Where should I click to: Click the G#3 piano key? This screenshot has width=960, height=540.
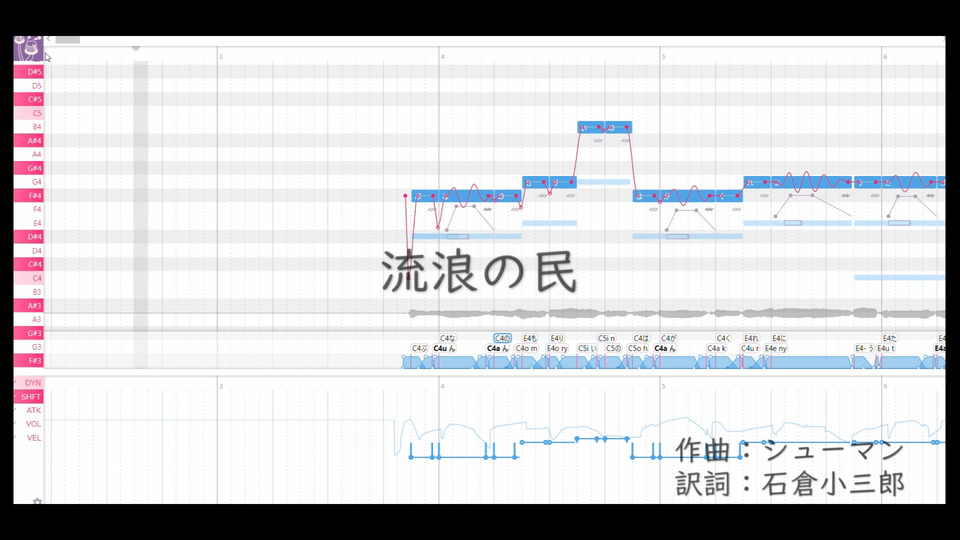[x=29, y=333]
